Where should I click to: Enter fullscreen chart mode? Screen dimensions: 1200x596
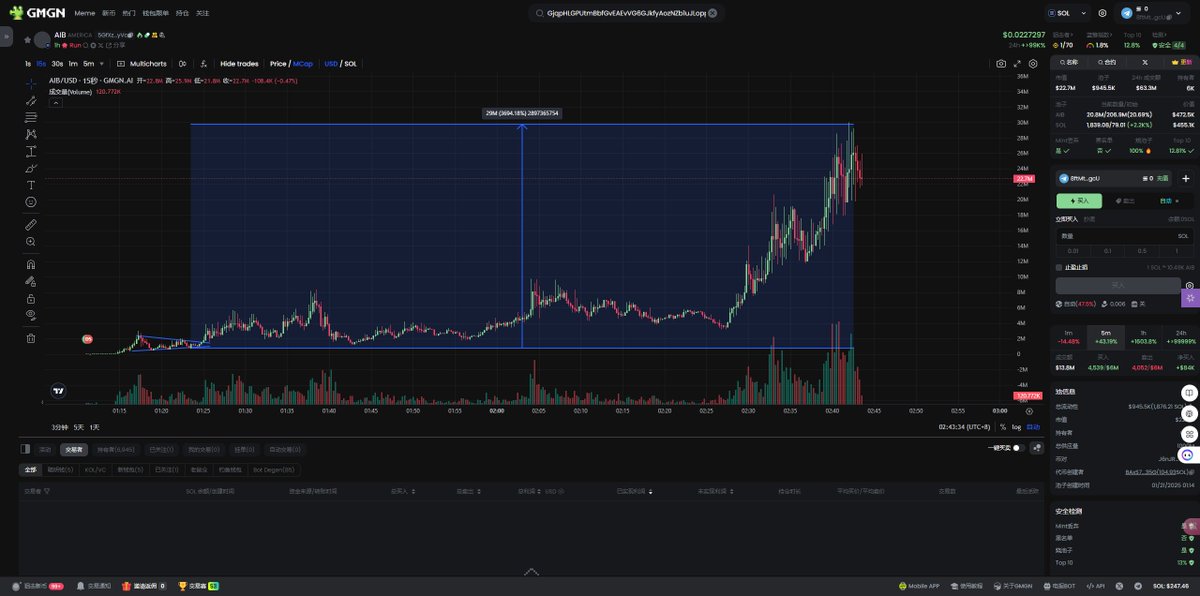(x=1018, y=64)
